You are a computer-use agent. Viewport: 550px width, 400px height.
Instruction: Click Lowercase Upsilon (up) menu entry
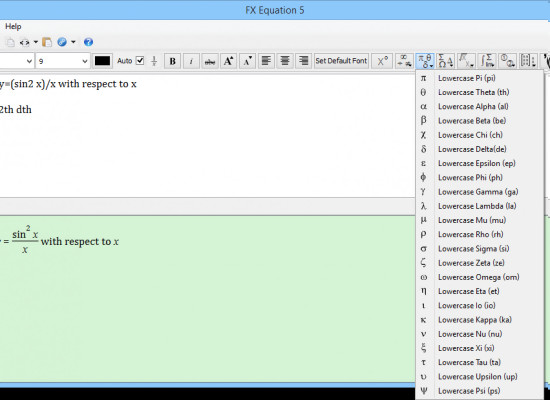(479, 376)
